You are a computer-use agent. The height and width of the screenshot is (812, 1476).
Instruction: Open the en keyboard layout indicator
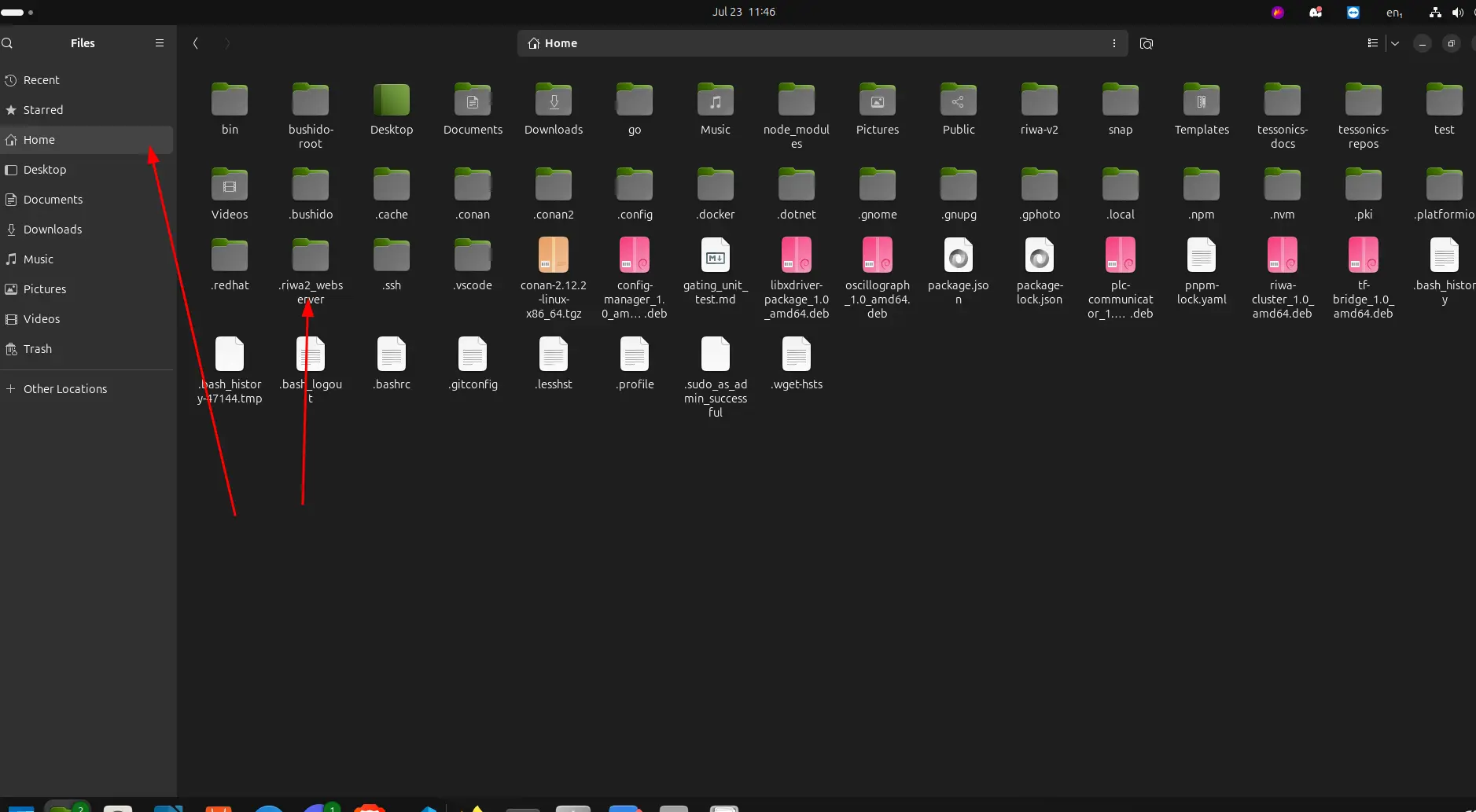[x=1394, y=13]
